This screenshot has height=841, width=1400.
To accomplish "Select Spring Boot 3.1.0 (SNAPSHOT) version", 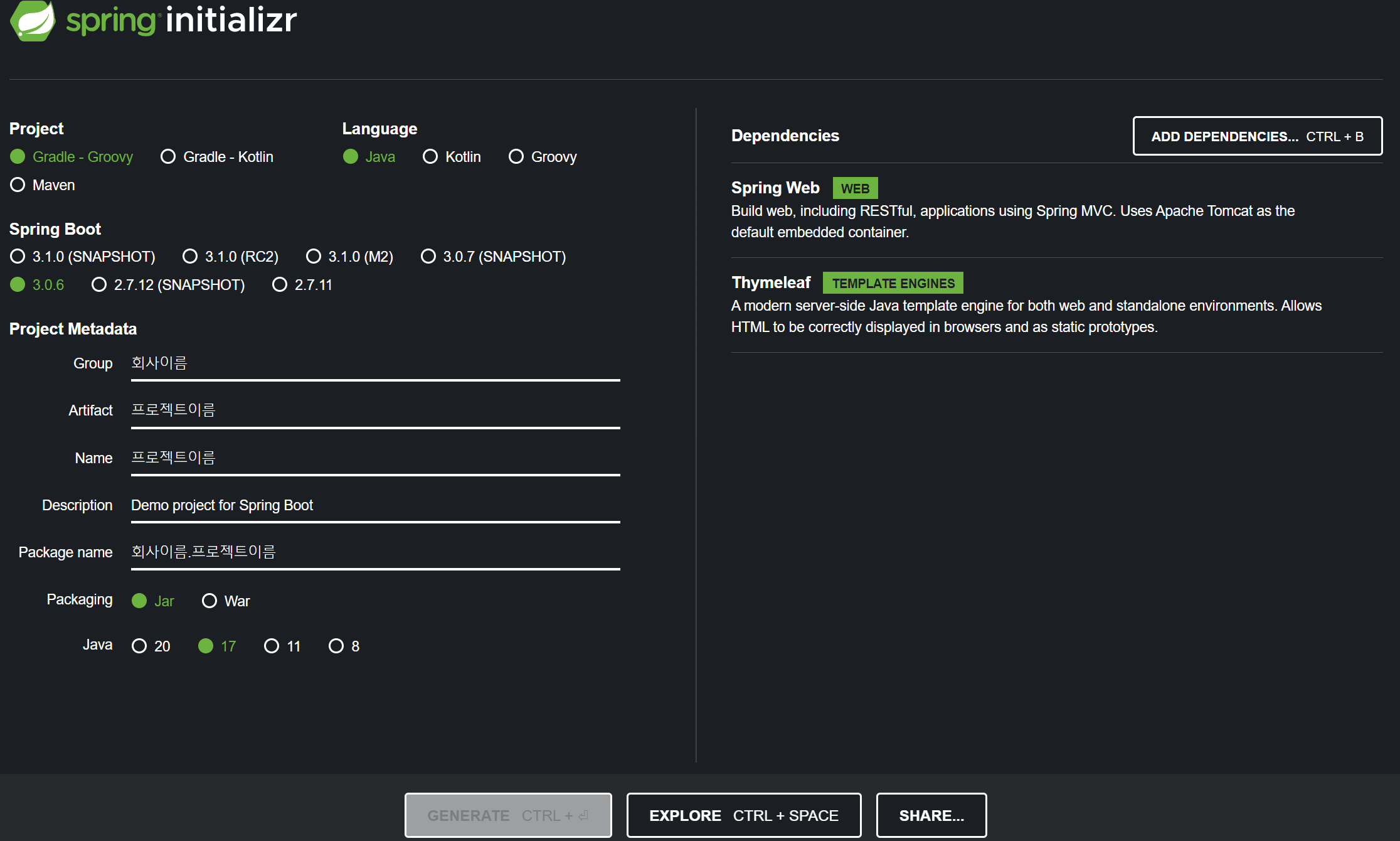I will pyautogui.click(x=18, y=257).
